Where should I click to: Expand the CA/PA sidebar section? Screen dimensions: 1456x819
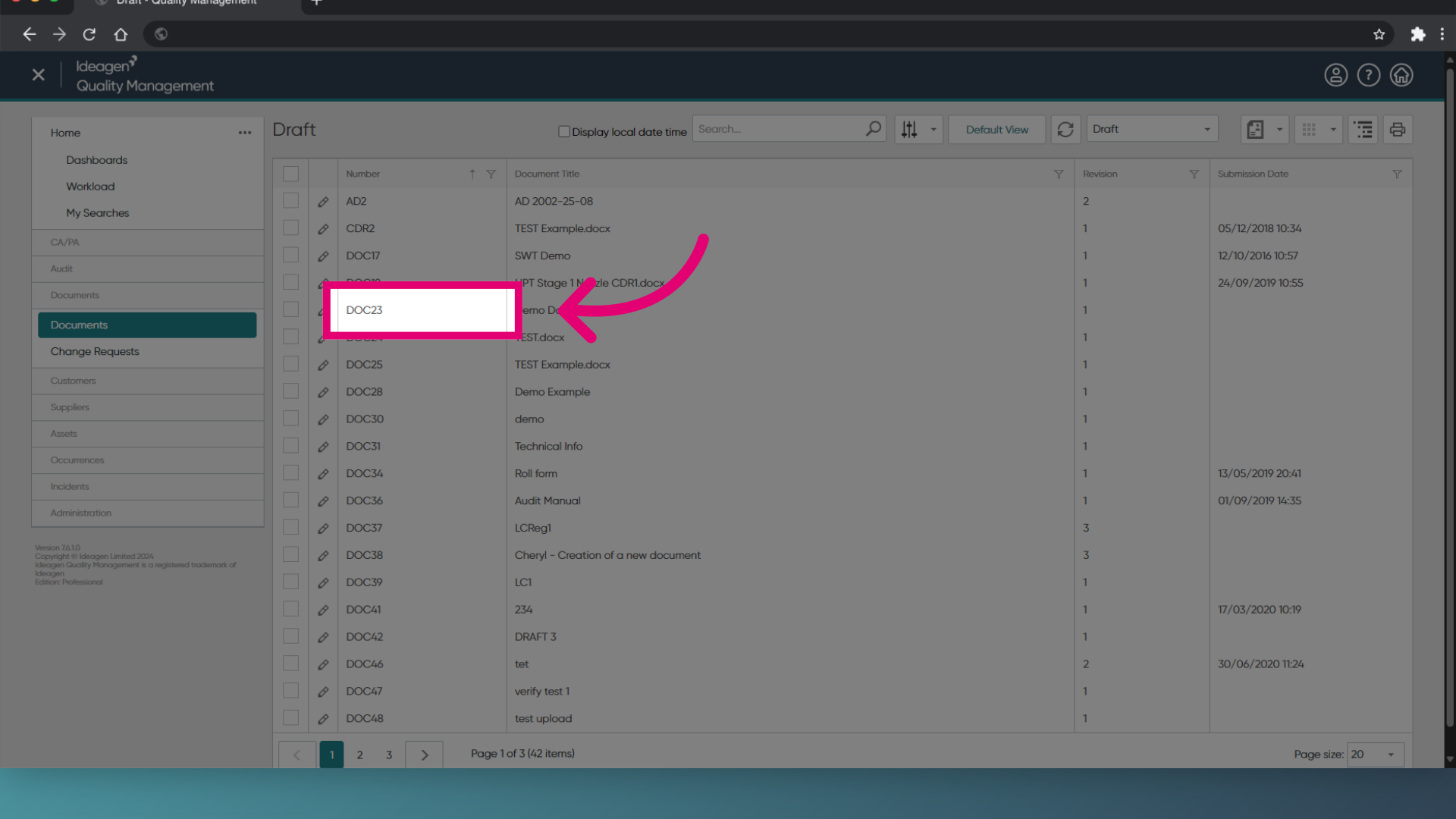click(x=148, y=243)
